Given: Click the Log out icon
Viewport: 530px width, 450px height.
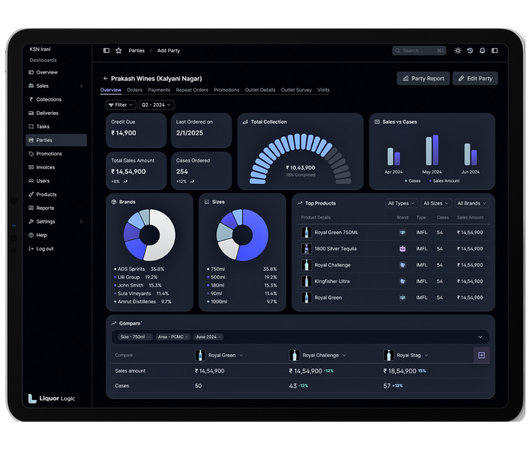Looking at the screenshot, I should [31, 249].
